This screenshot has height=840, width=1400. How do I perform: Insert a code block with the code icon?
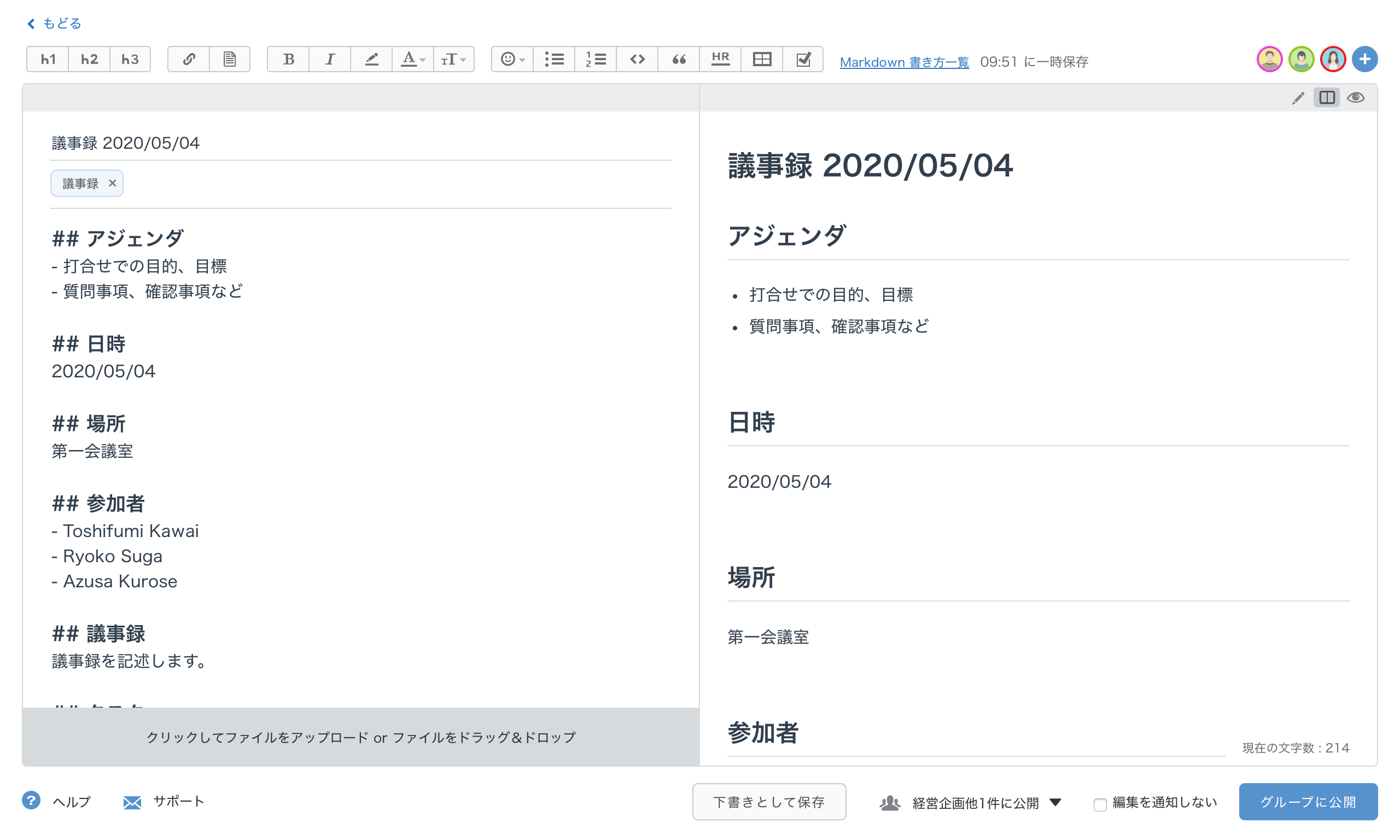637,60
